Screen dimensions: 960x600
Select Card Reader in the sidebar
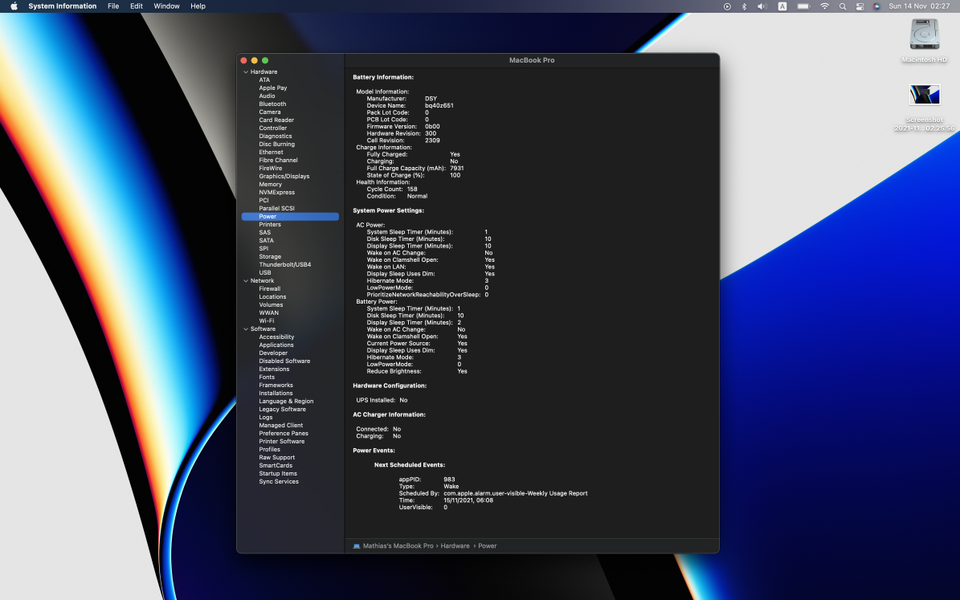[x=276, y=120]
